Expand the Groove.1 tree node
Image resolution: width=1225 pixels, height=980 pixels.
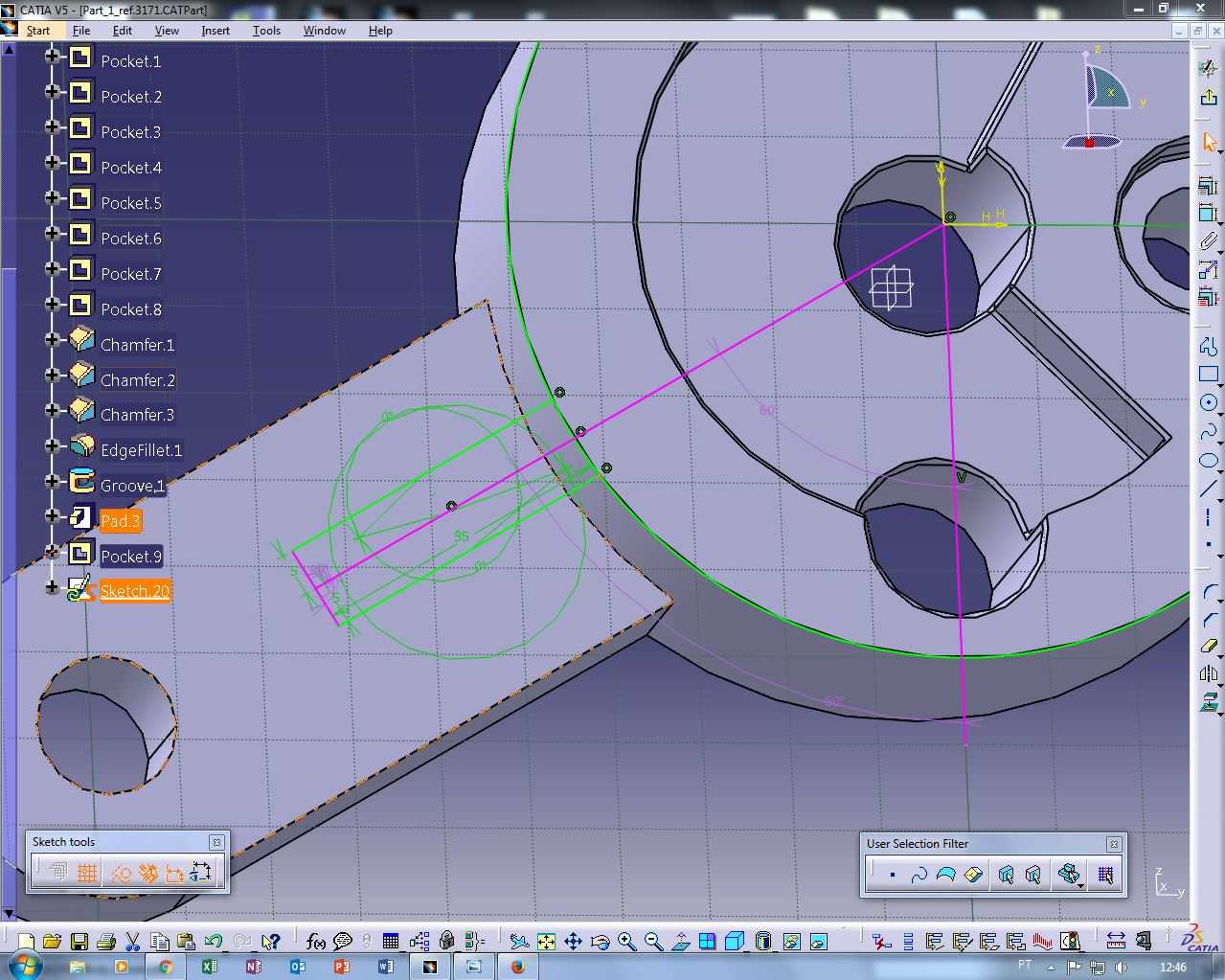(x=53, y=481)
